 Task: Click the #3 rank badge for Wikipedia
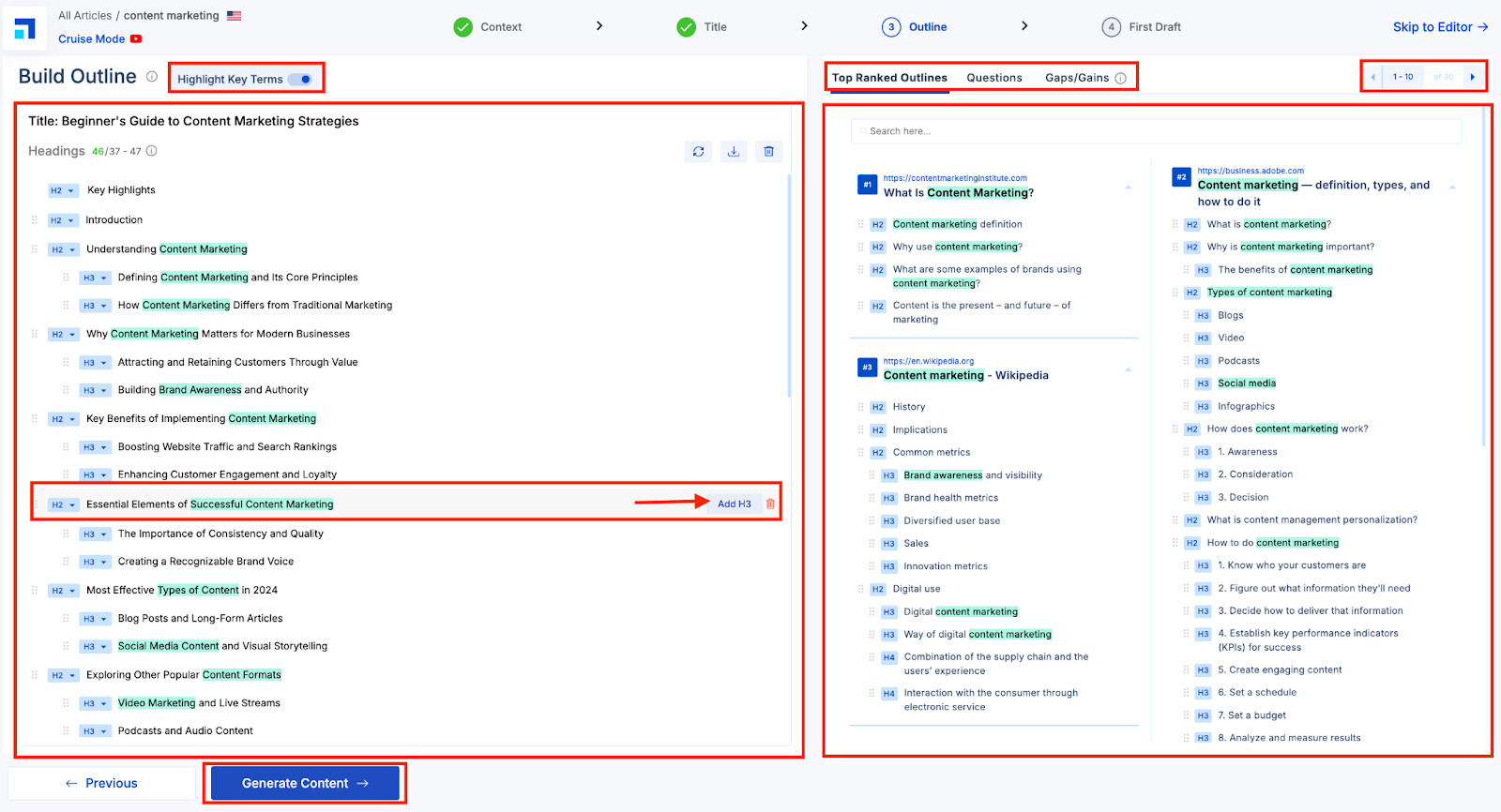tap(868, 367)
